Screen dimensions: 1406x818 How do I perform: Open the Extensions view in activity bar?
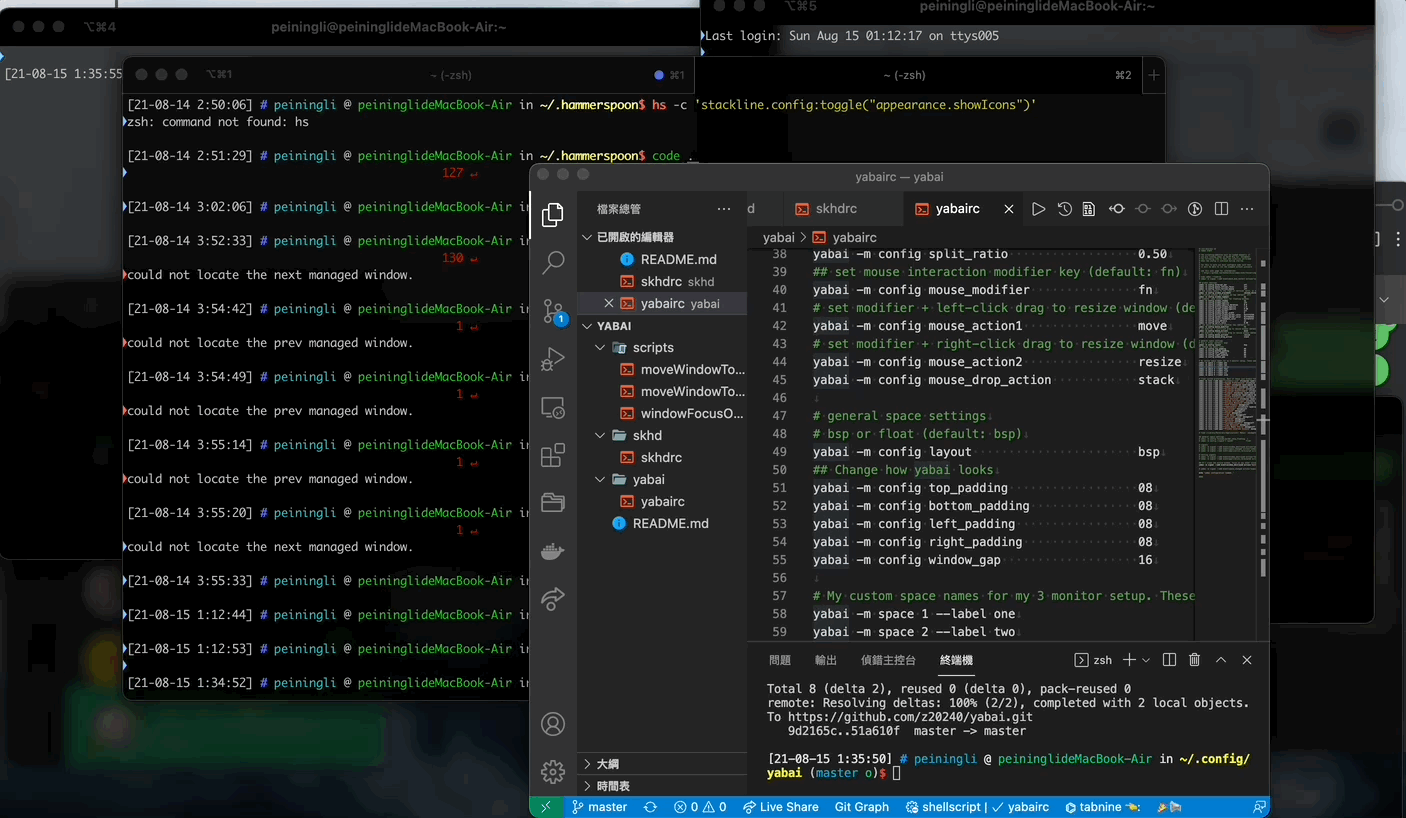553,456
